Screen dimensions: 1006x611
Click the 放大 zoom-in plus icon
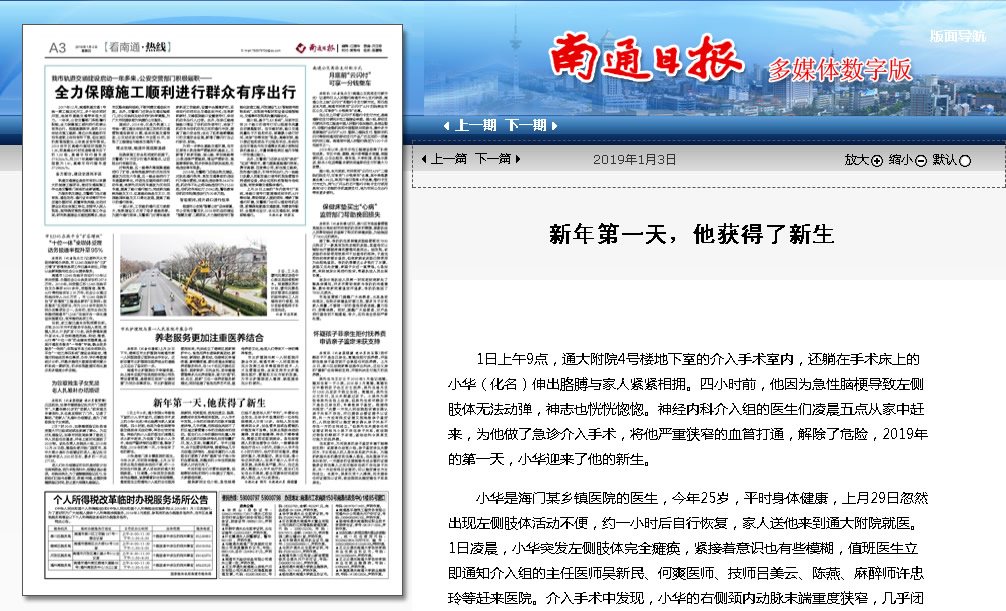pyautogui.click(x=877, y=160)
